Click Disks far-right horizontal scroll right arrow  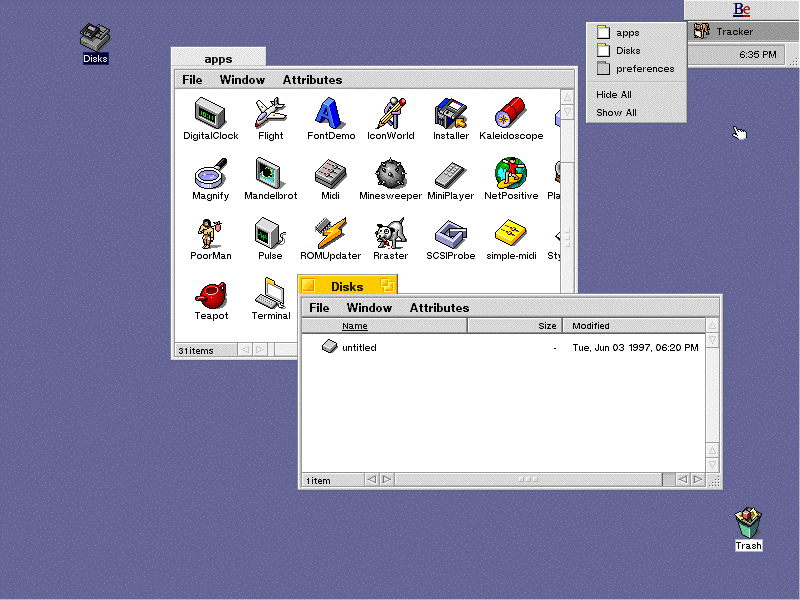pos(697,480)
